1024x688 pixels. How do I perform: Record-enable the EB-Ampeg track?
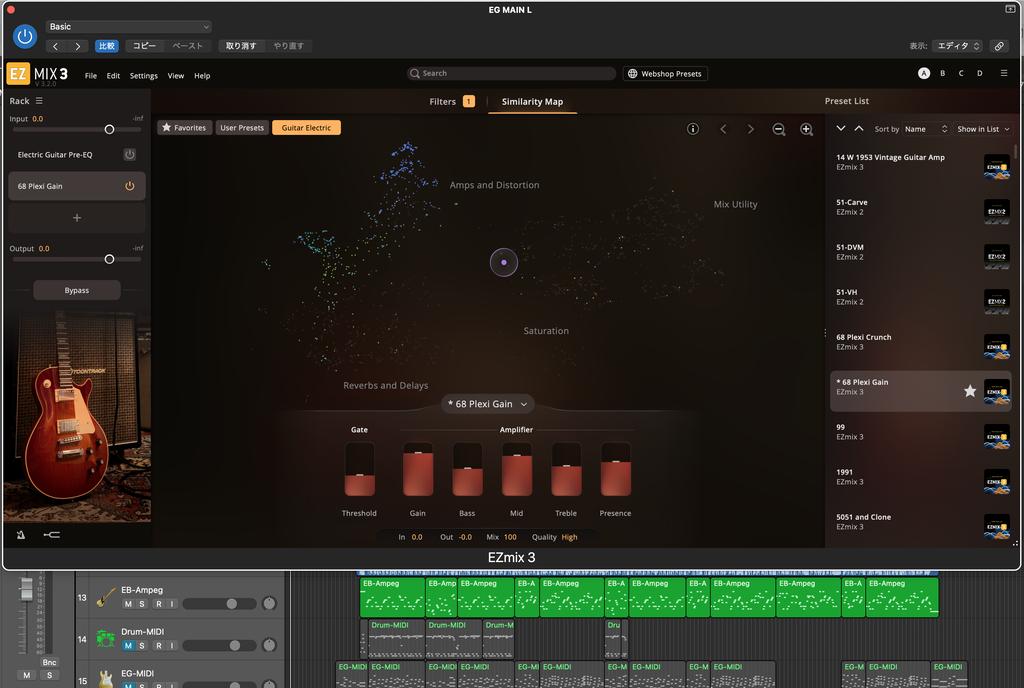[159, 604]
